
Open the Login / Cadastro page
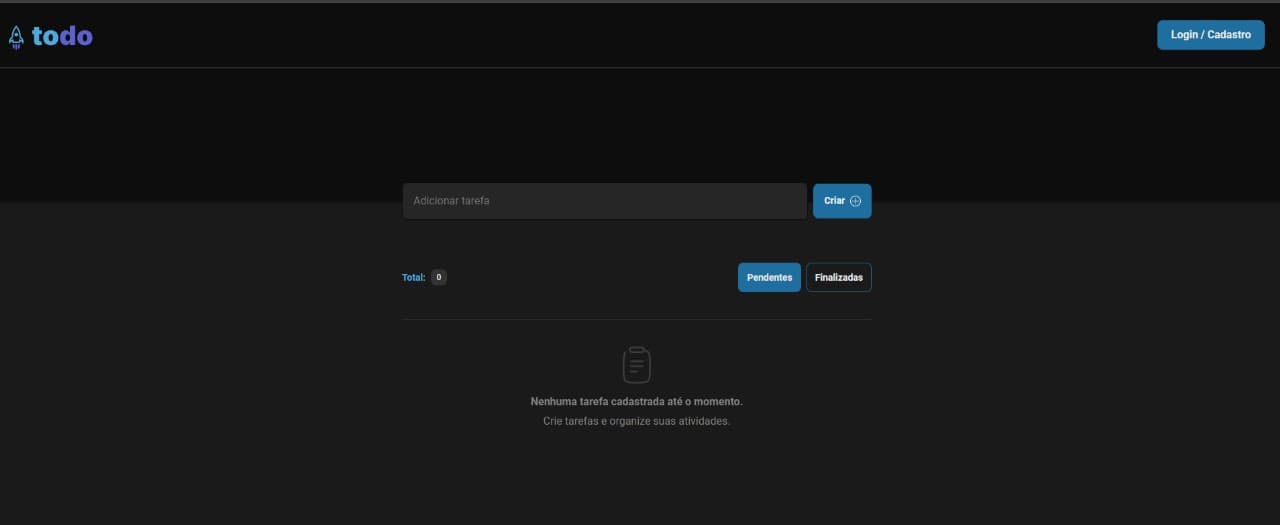point(1210,35)
